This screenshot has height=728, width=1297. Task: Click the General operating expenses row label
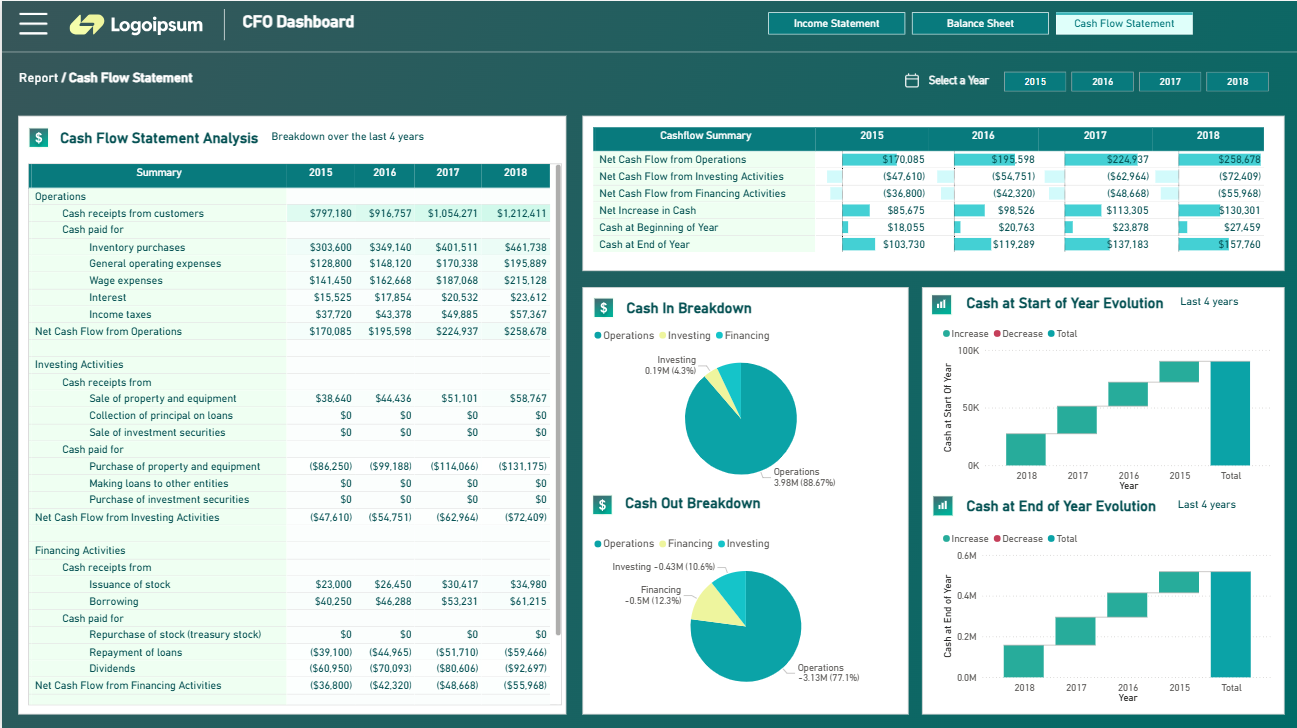(x=155, y=264)
